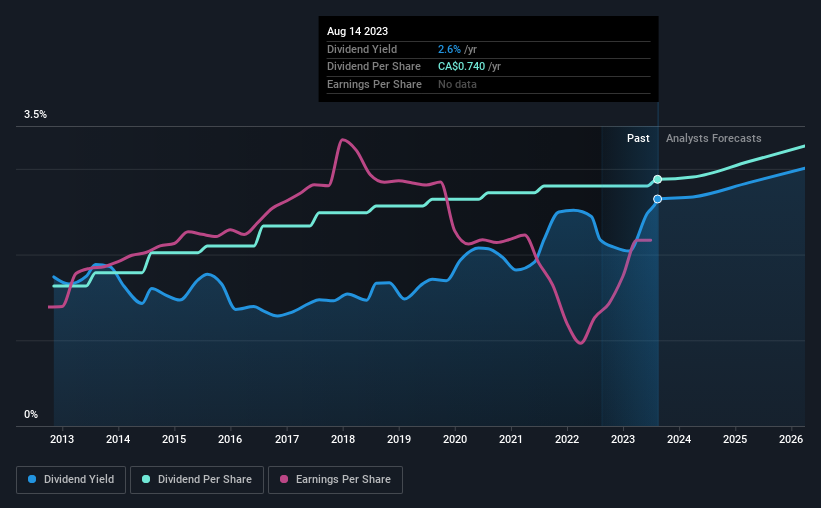This screenshot has height=508, width=821.
Task: Click the teal dividend per share data point marker
Action: [658, 180]
